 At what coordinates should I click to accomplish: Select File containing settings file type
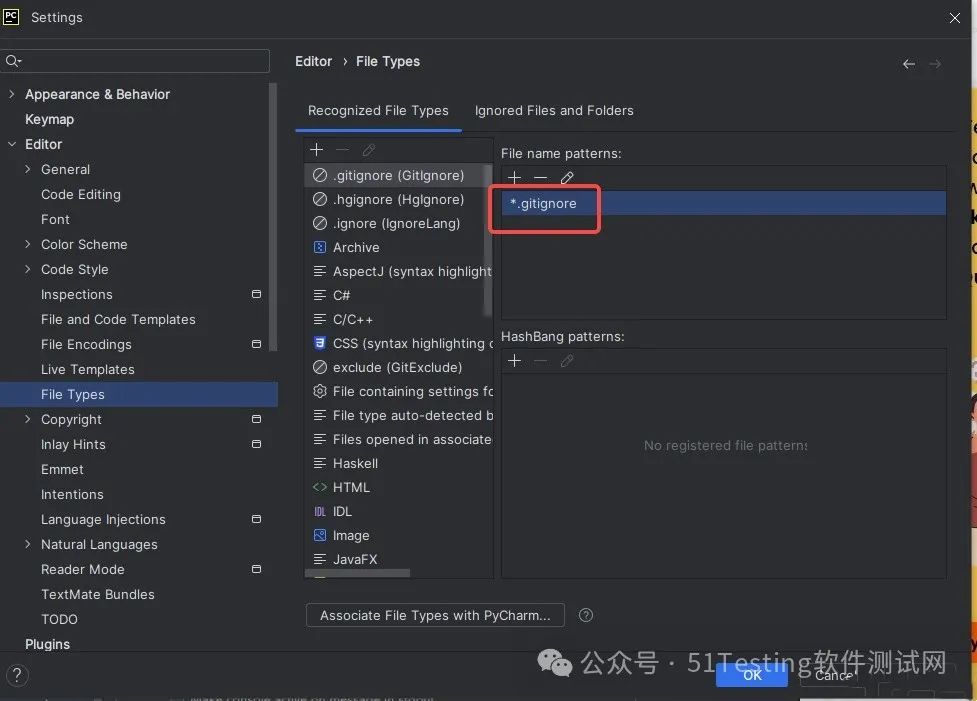click(398, 391)
